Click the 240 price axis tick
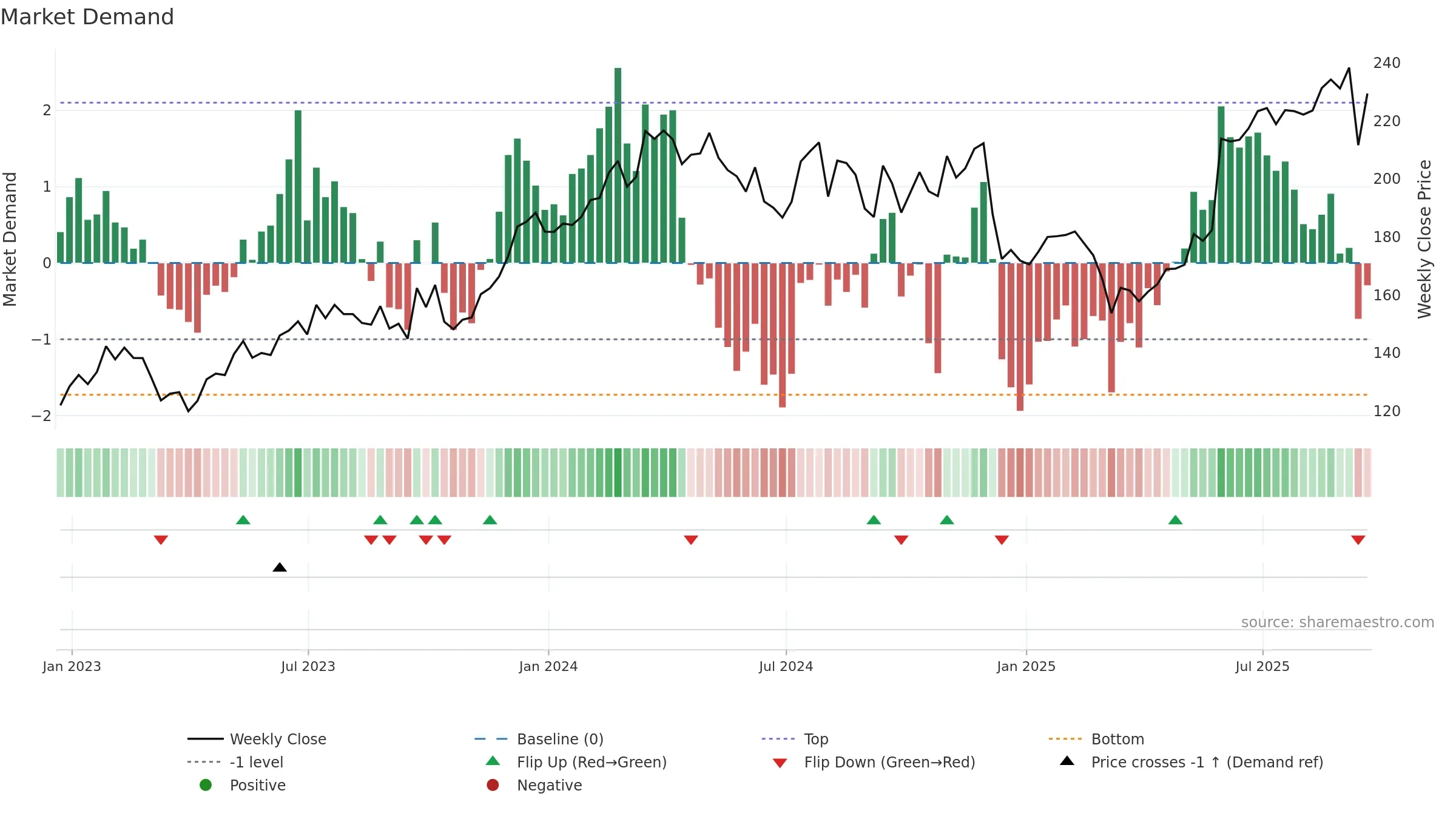The image size is (1456, 819). point(1387,63)
